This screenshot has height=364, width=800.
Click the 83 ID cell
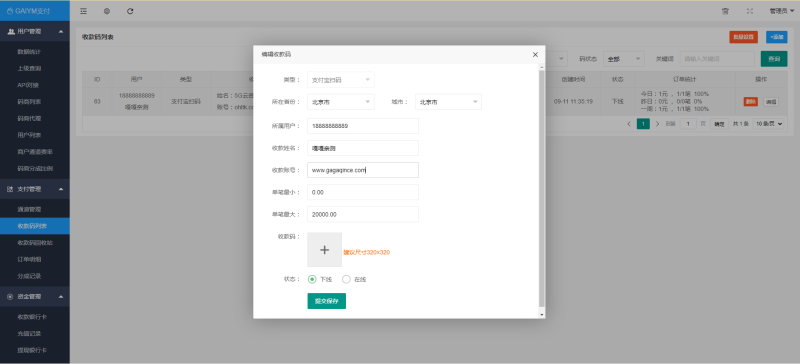pyautogui.click(x=97, y=102)
